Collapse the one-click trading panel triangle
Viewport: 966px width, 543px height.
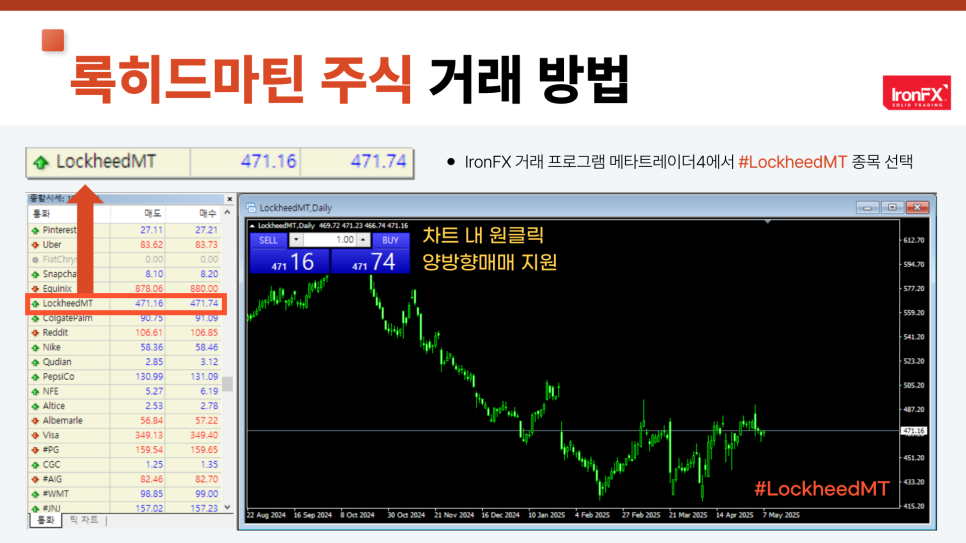tap(252, 226)
